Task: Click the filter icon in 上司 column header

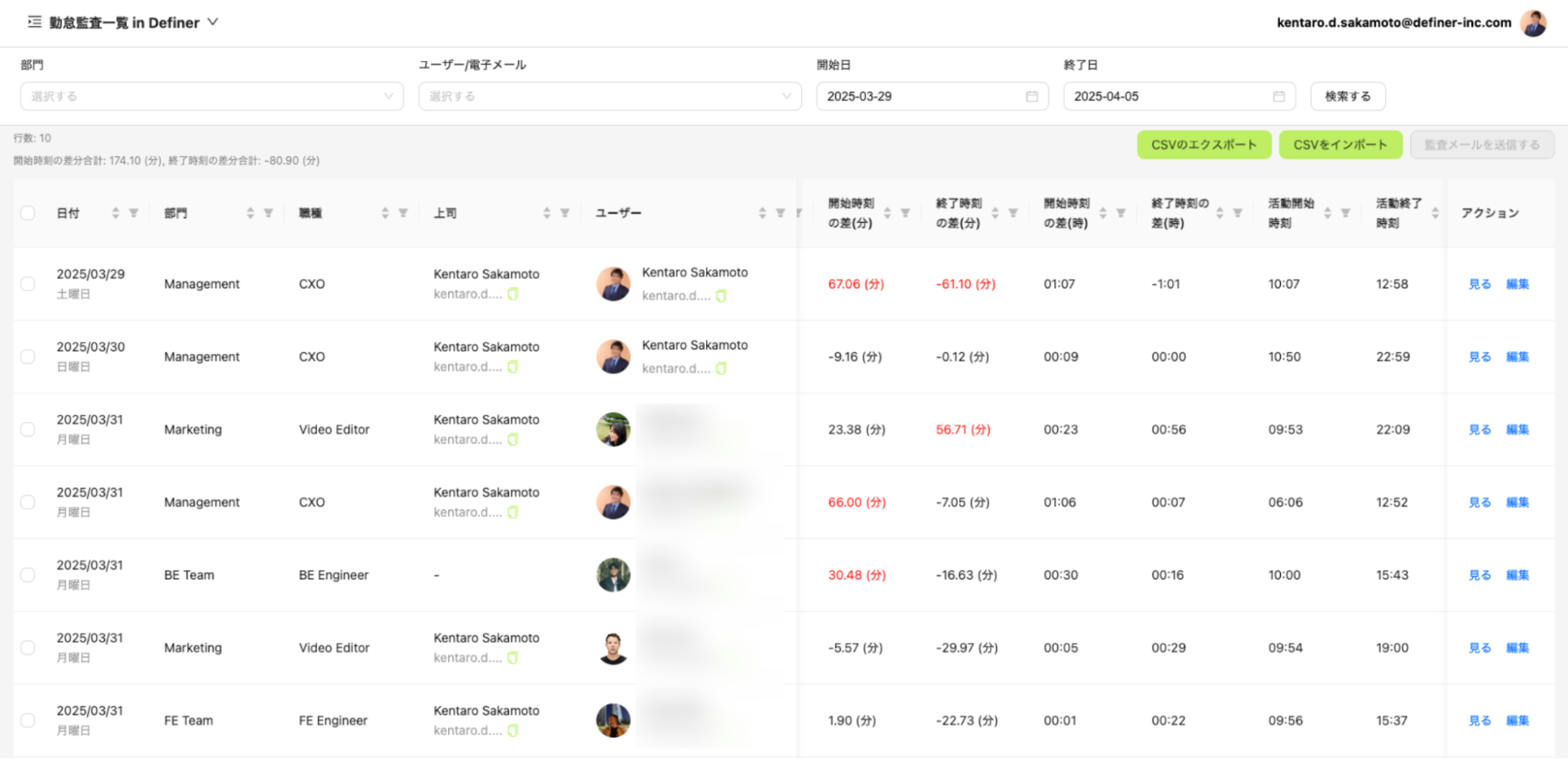Action: (565, 213)
